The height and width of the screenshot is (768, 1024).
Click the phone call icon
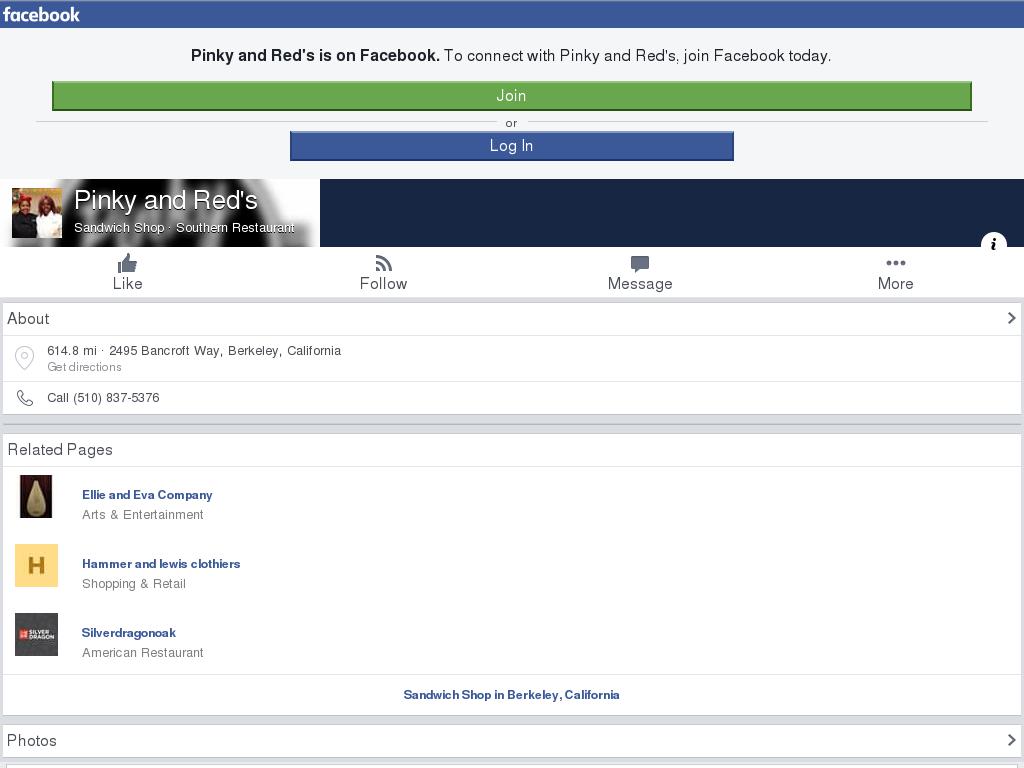(x=25, y=398)
